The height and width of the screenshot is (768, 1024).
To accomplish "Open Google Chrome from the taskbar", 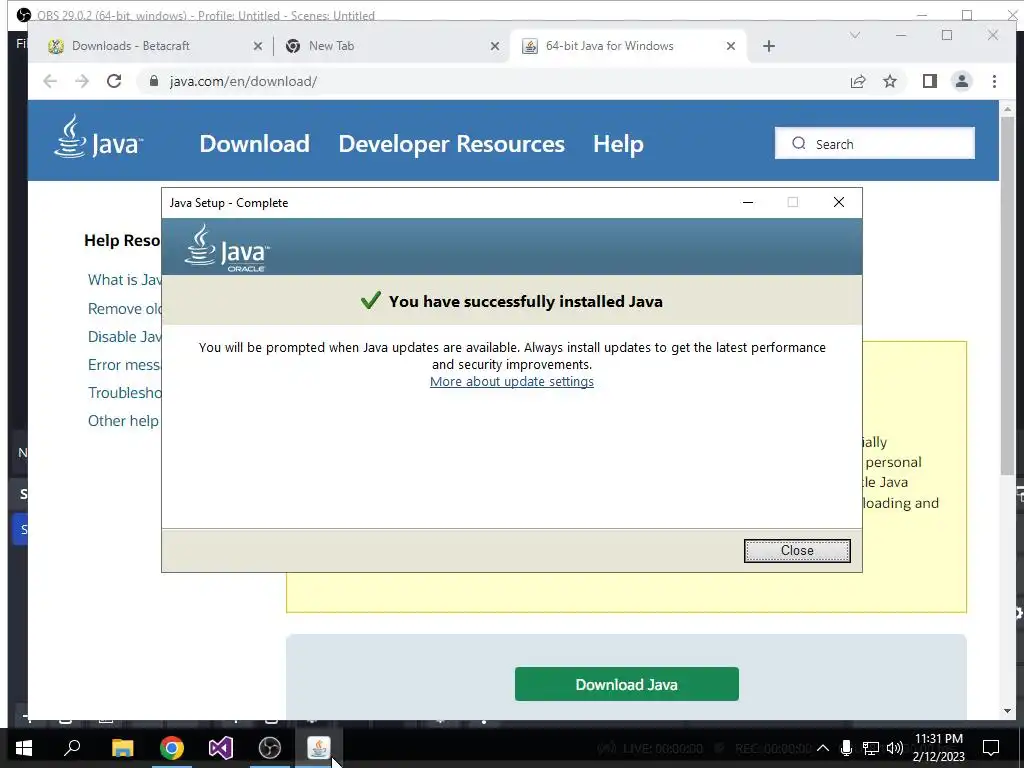I will tap(172, 748).
